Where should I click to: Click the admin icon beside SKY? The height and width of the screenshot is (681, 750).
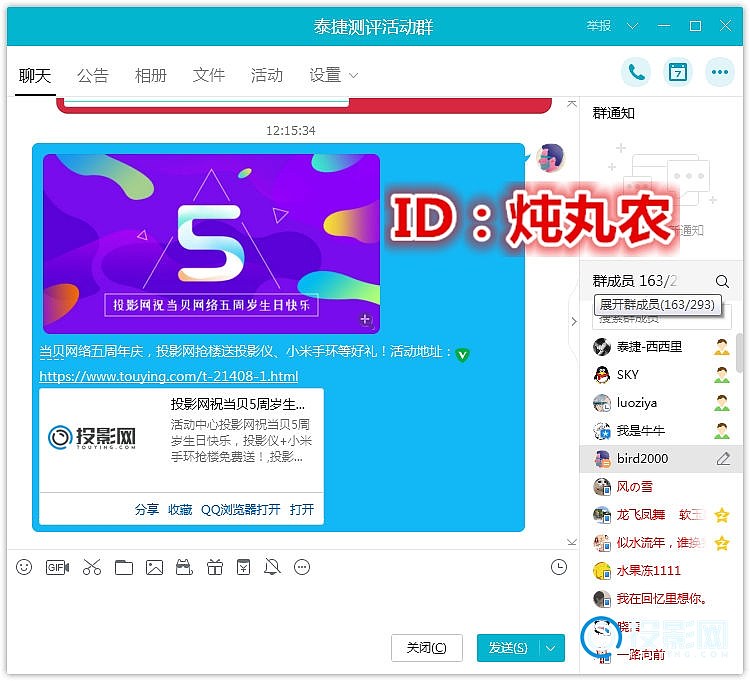722,375
